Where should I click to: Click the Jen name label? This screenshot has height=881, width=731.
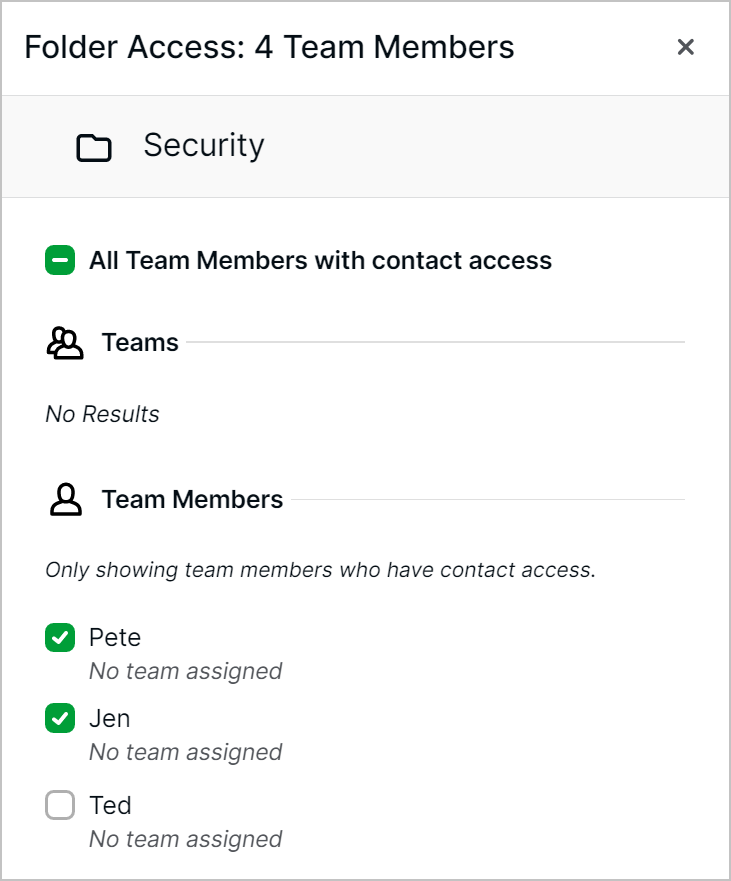110,718
